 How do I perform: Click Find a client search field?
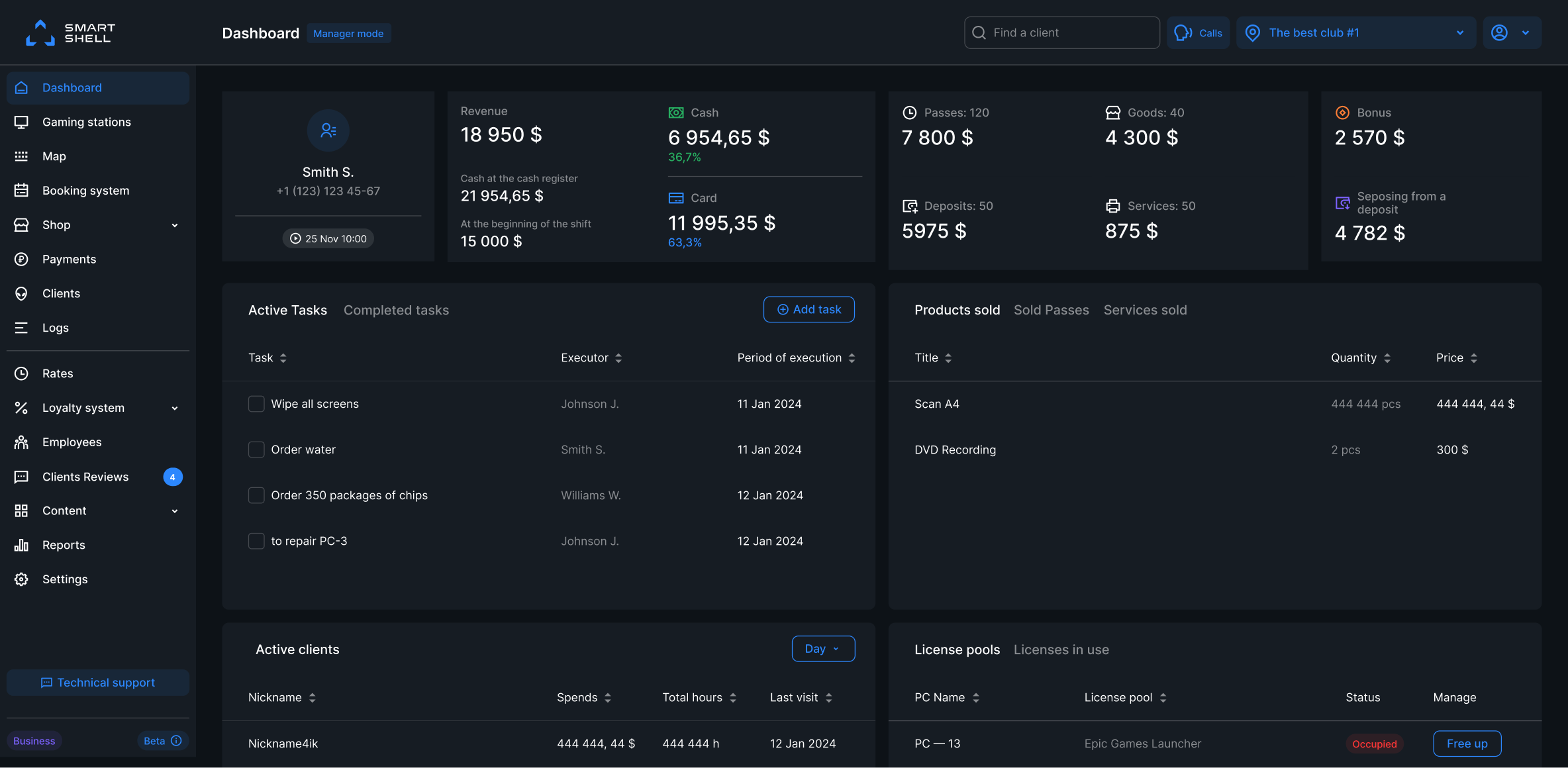click(1062, 32)
